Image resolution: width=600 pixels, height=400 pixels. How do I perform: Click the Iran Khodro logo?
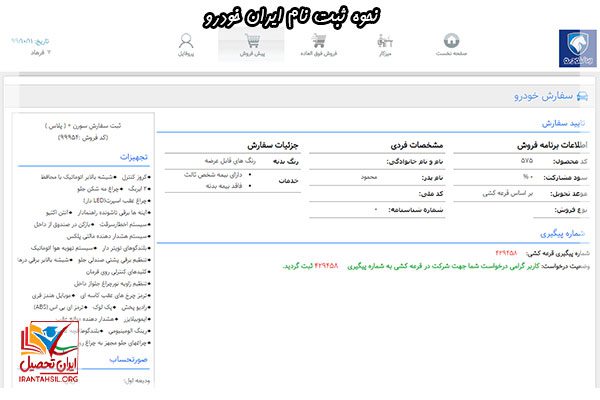(x=577, y=49)
